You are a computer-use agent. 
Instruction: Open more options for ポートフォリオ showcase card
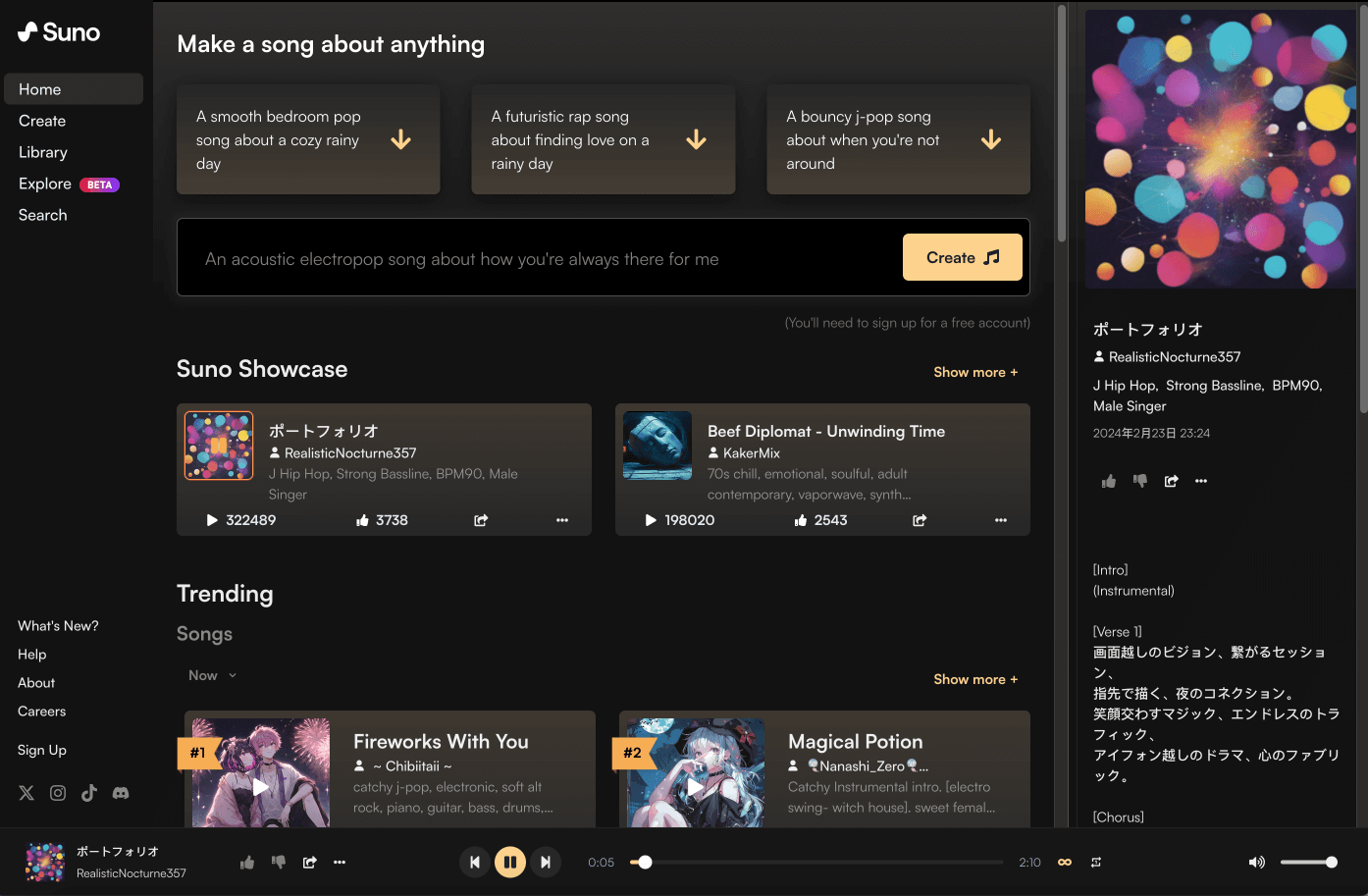pyautogui.click(x=562, y=520)
